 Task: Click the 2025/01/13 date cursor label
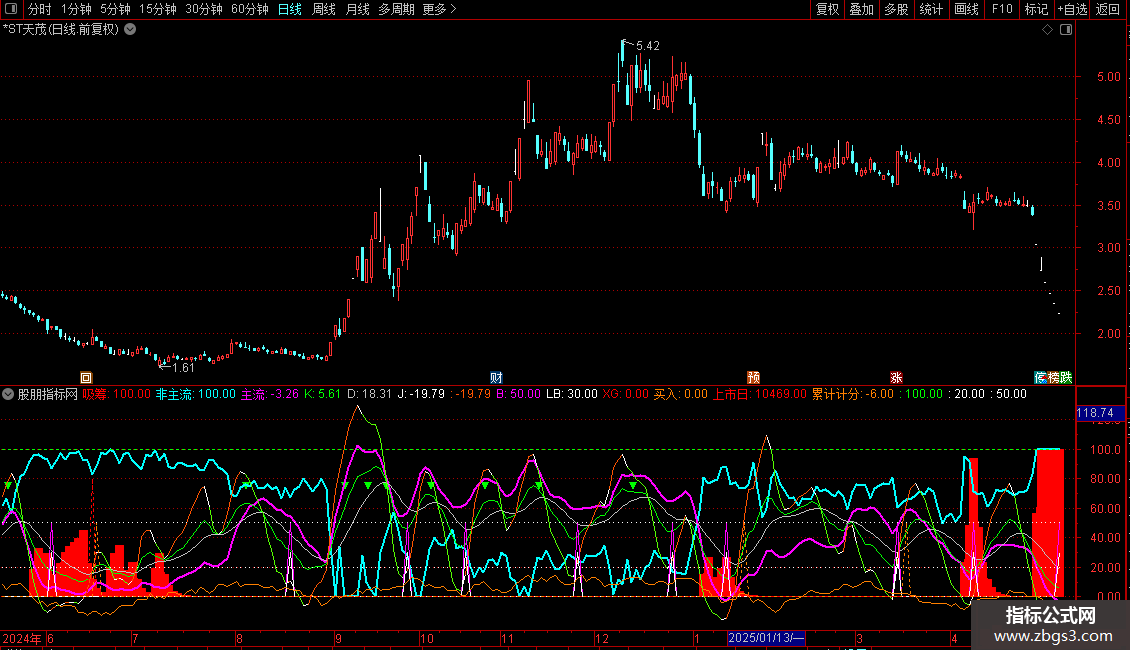coord(766,638)
